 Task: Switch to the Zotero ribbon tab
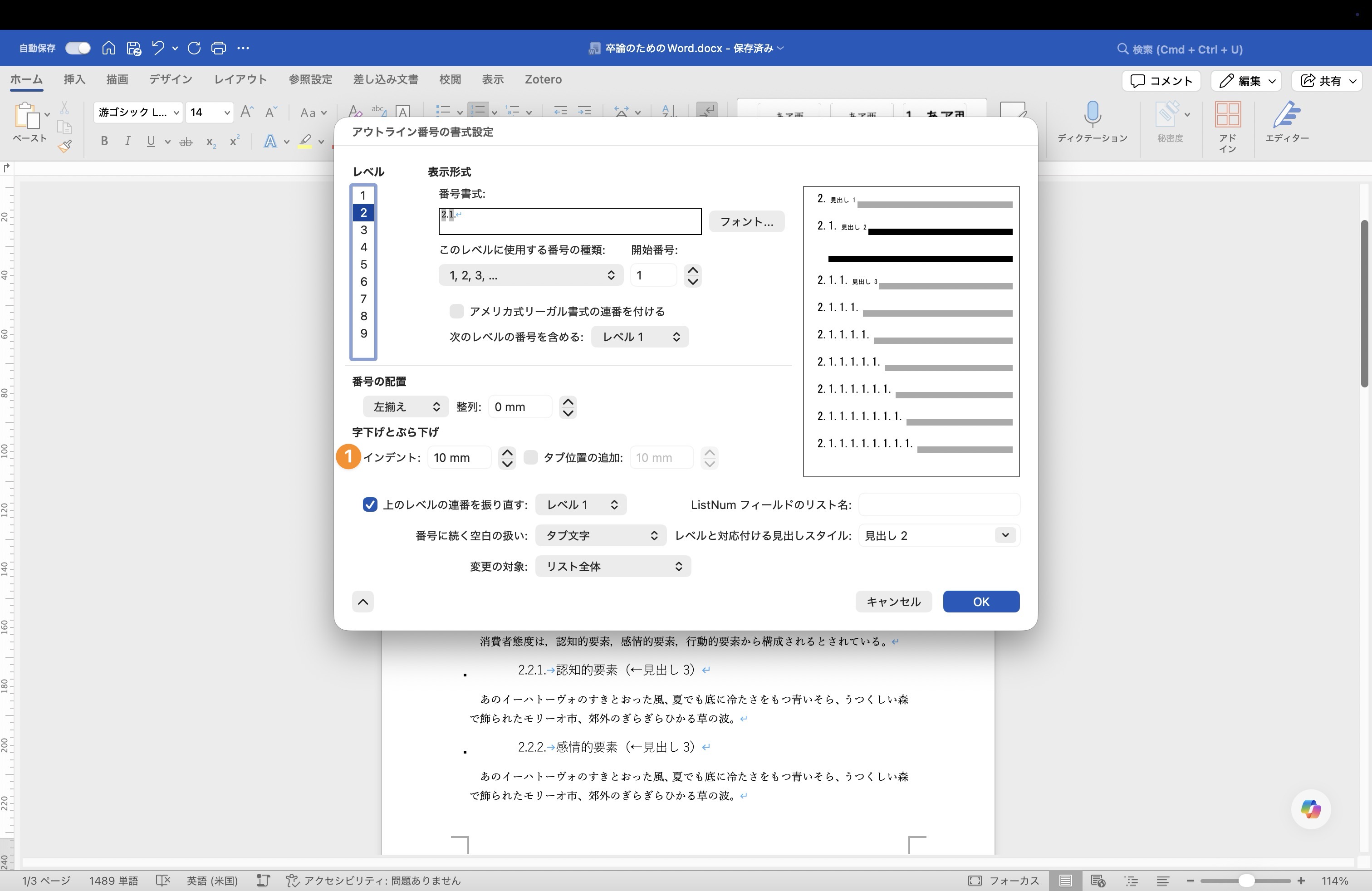point(543,79)
